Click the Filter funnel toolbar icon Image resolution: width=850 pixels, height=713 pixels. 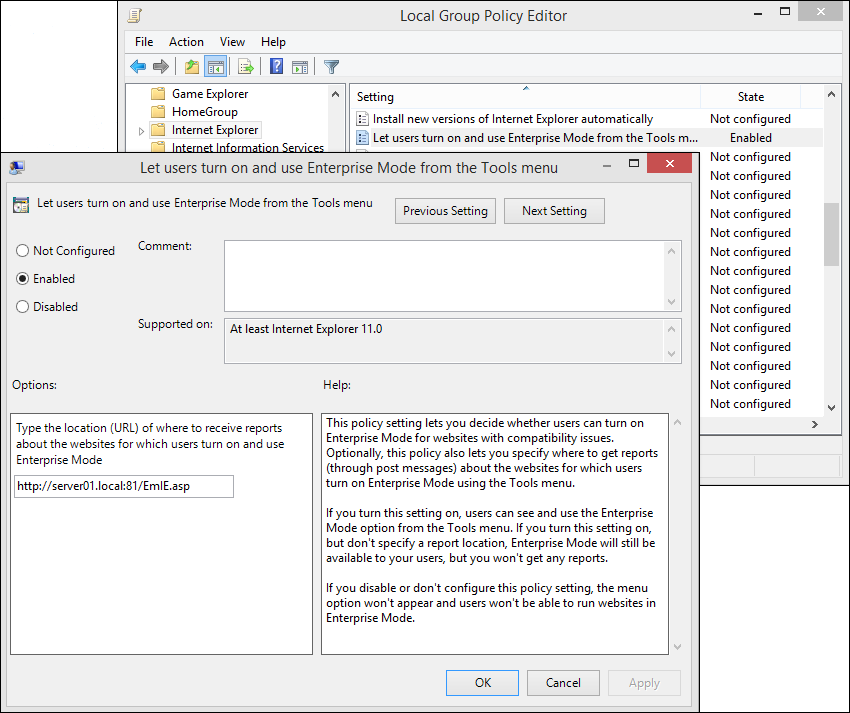point(331,67)
